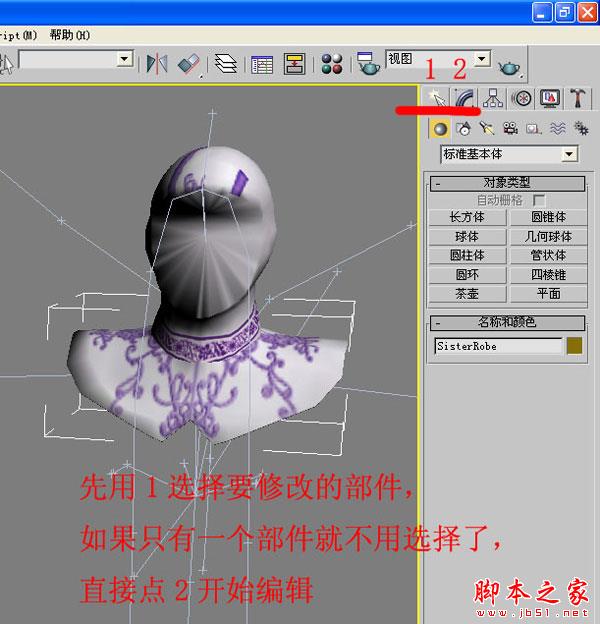The width and height of the screenshot is (600, 624).
Task: Click the SisterRobe object name field
Action: [499, 346]
